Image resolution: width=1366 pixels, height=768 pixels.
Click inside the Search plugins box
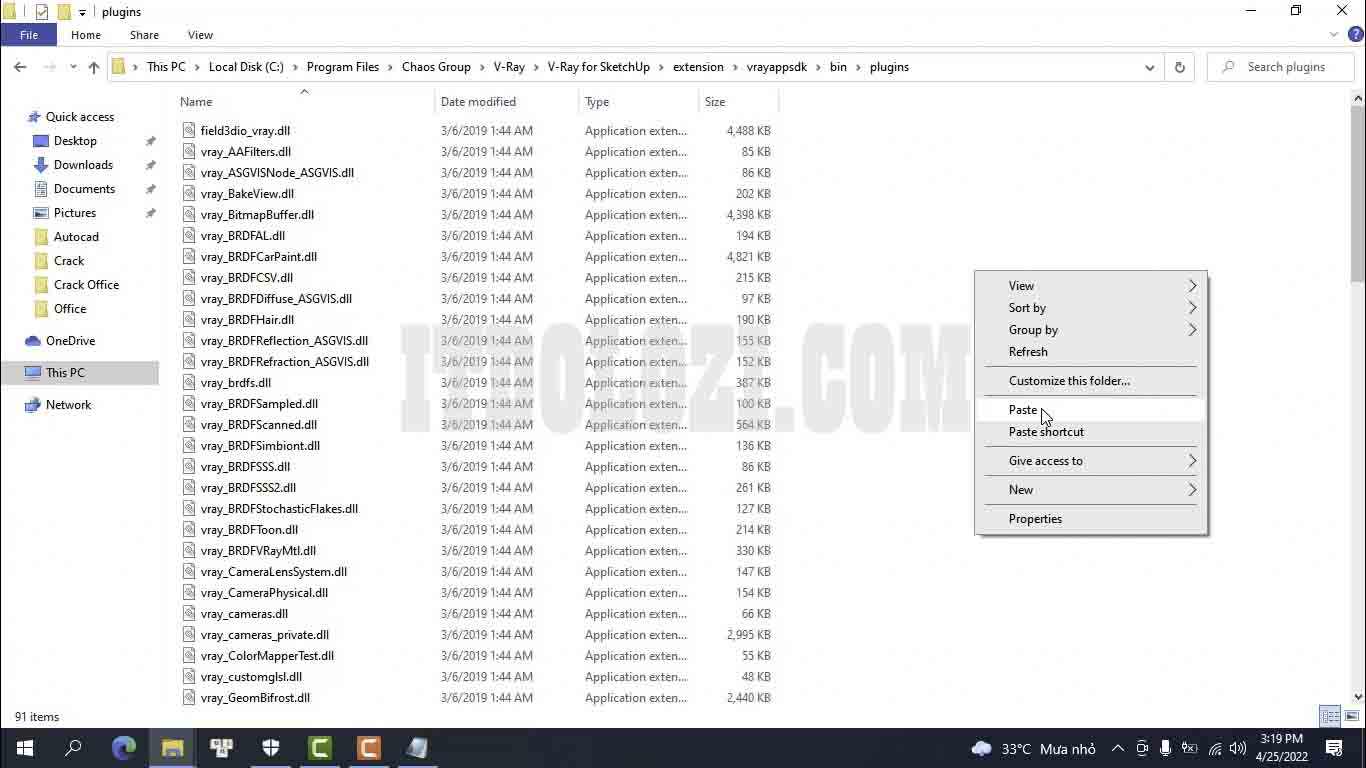tap(1285, 67)
